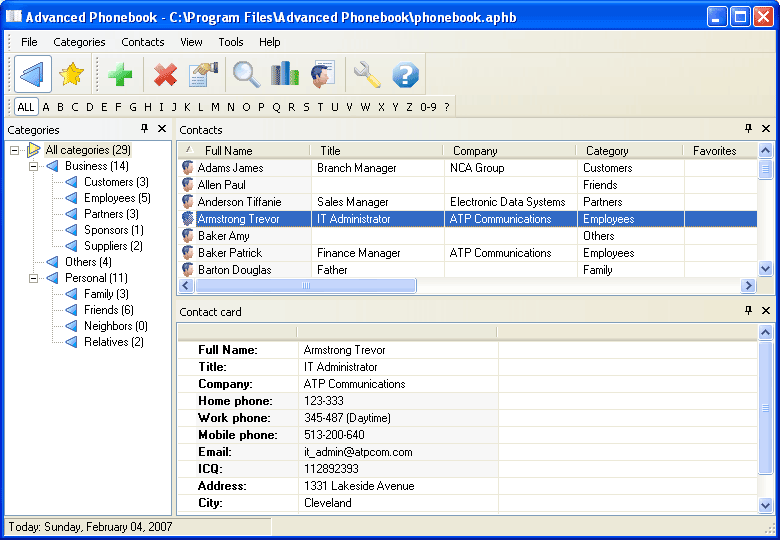Open settings with the wrench icon
The width and height of the screenshot is (780, 540).
pyautogui.click(x=367, y=74)
